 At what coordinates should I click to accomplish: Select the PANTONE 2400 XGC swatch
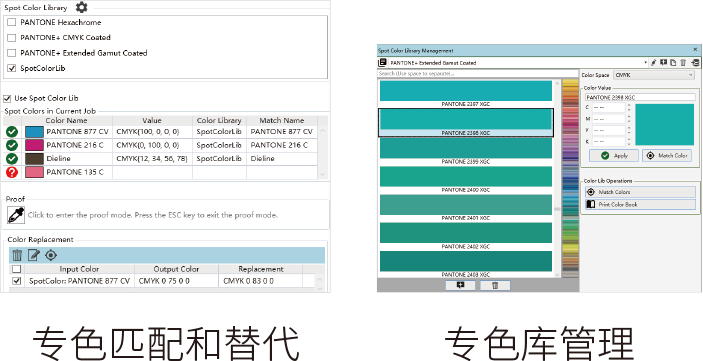(x=466, y=179)
